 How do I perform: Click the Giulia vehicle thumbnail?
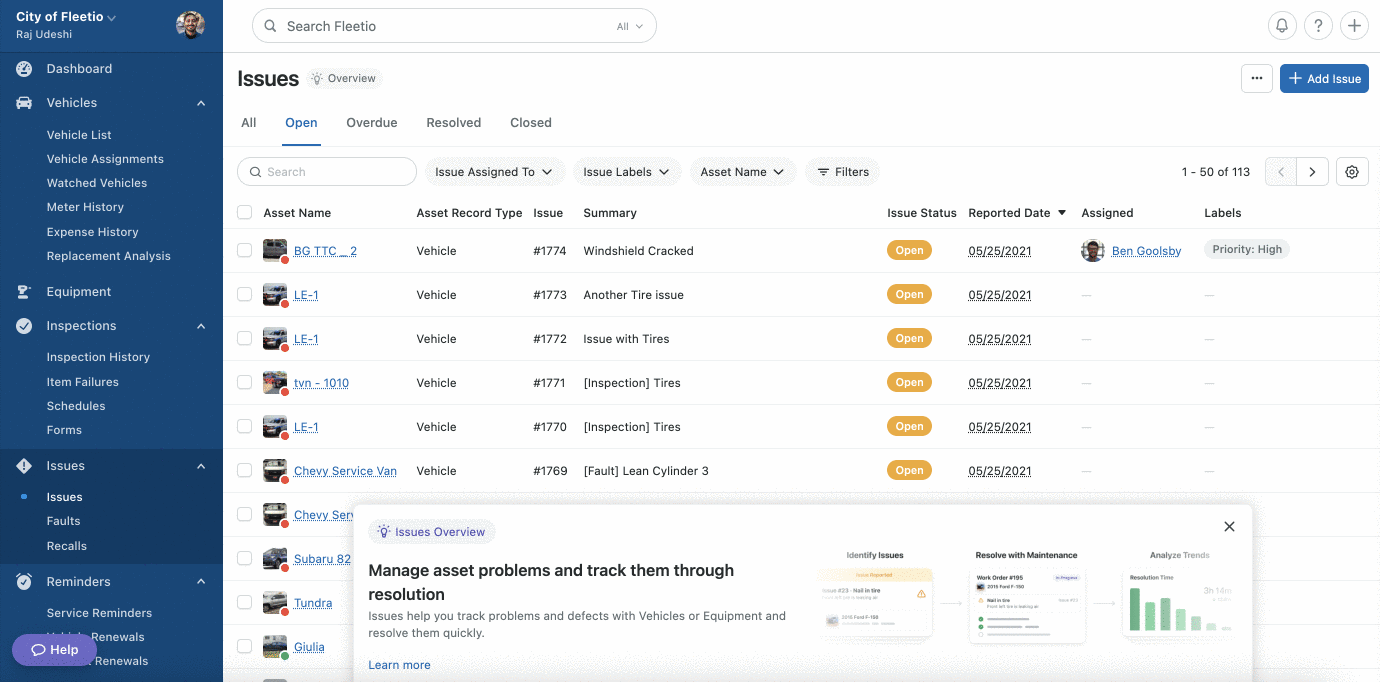click(x=275, y=647)
